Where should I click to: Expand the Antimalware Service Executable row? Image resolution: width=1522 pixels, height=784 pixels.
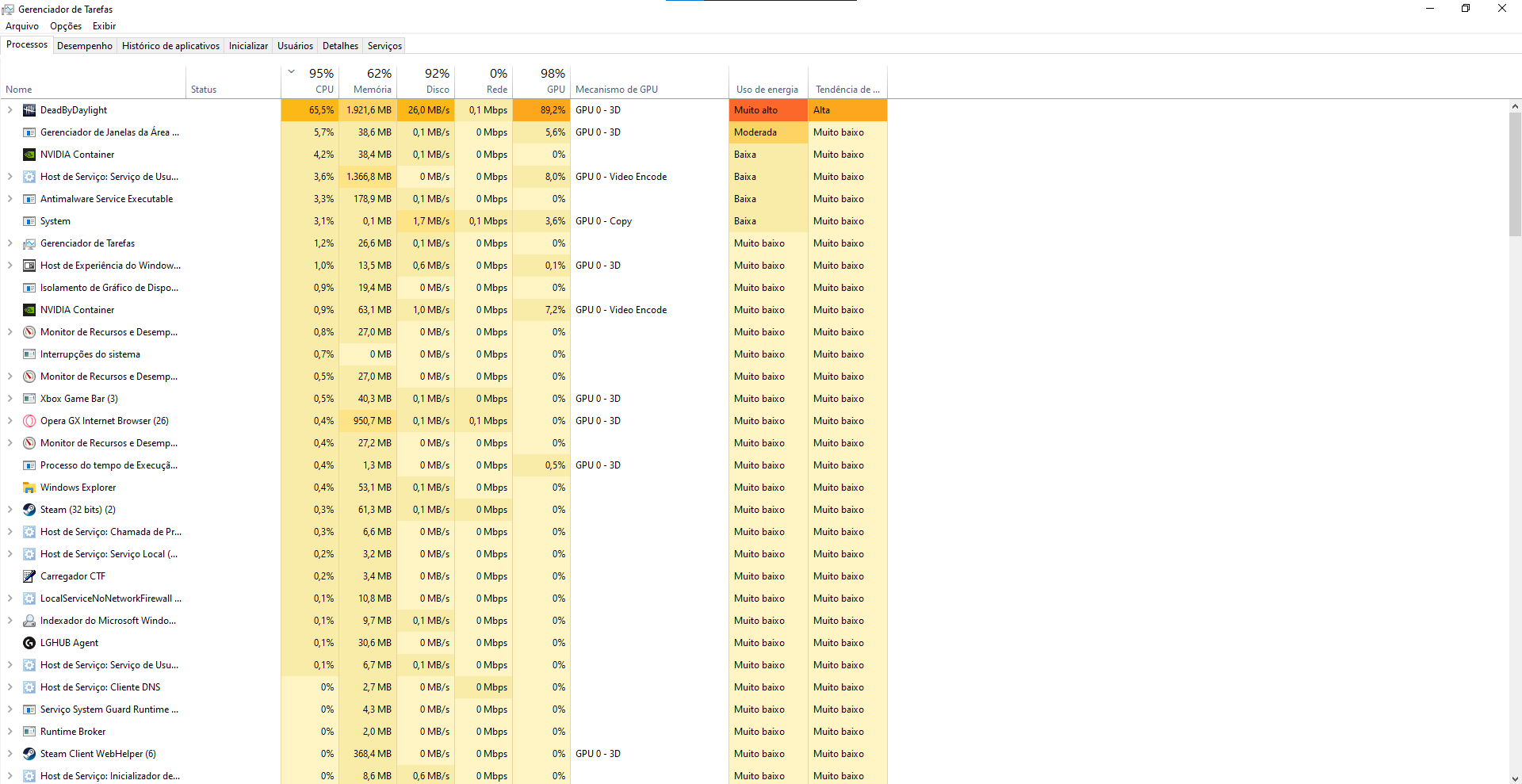[10, 199]
